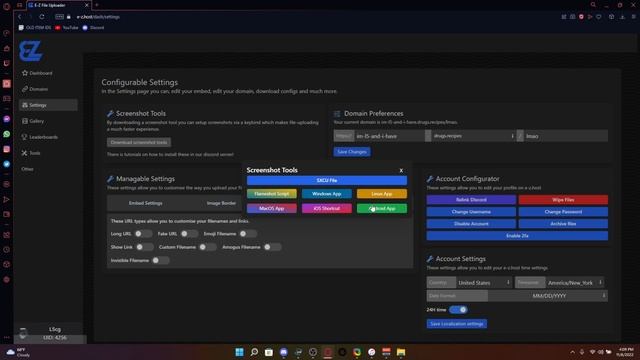Click the browser search icon top right

pyautogui.click(x=593, y=5)
